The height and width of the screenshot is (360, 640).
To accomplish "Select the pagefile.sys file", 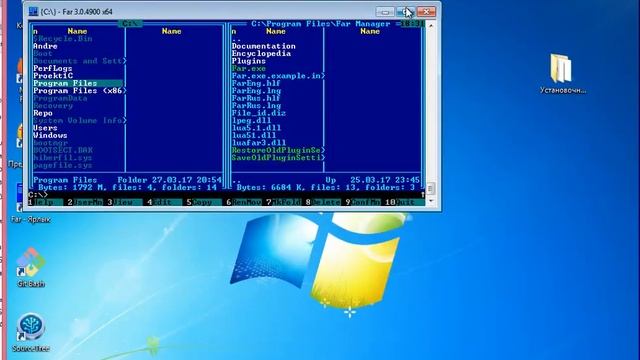I will (62, 165).
